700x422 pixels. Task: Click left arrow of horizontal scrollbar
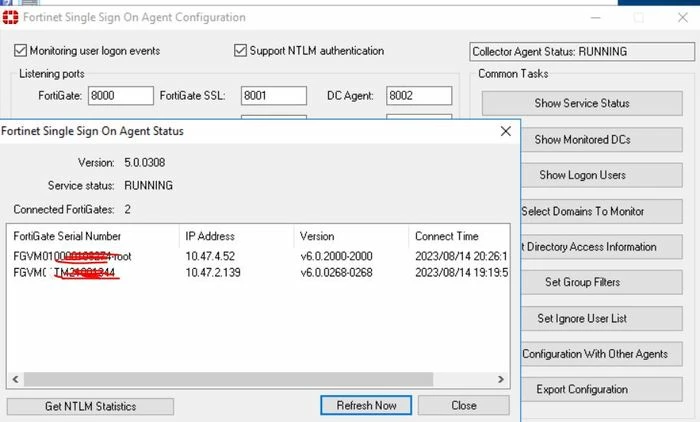pos(16,379)
